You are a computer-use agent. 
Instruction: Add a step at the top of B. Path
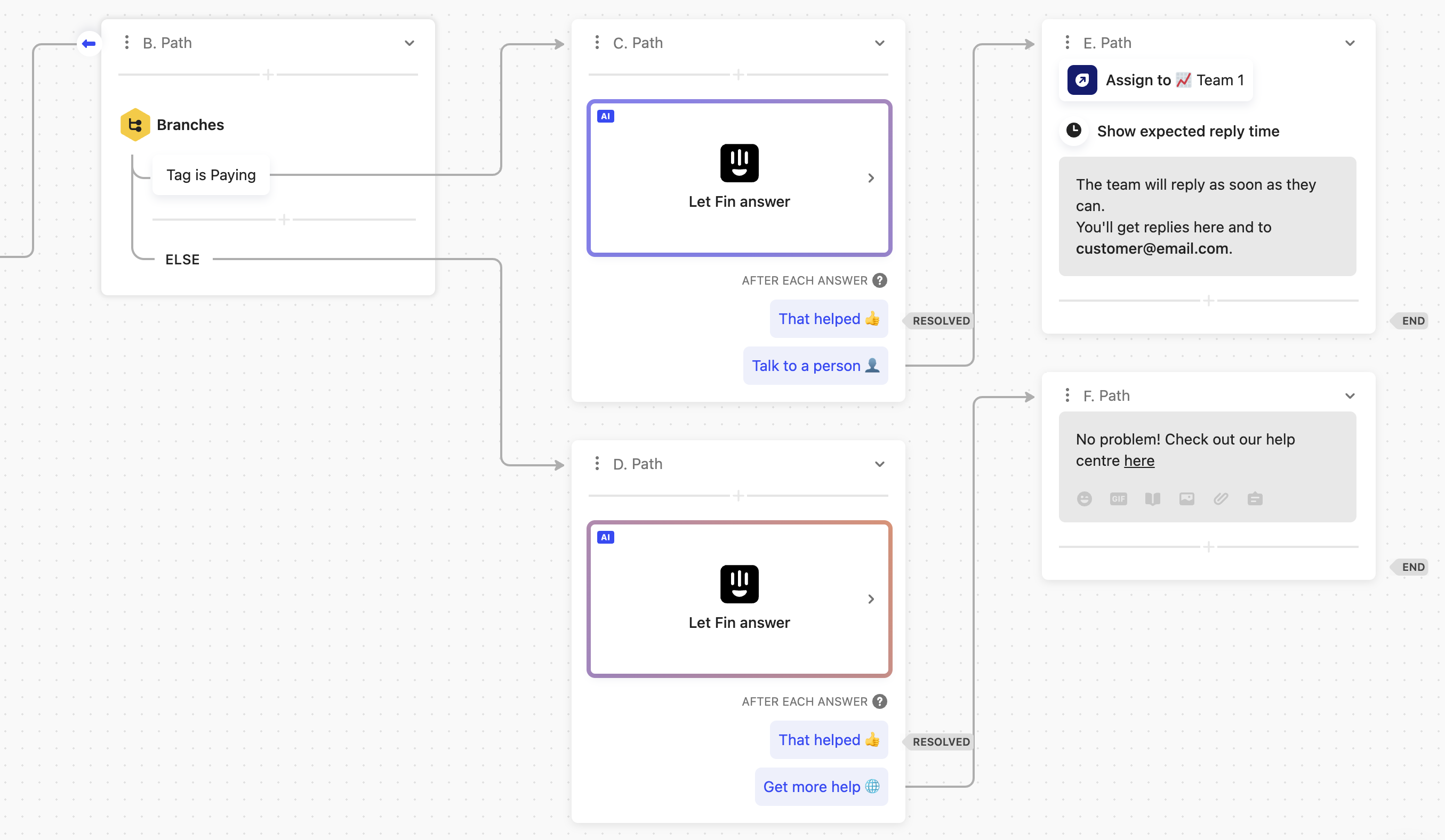point(268,75)
